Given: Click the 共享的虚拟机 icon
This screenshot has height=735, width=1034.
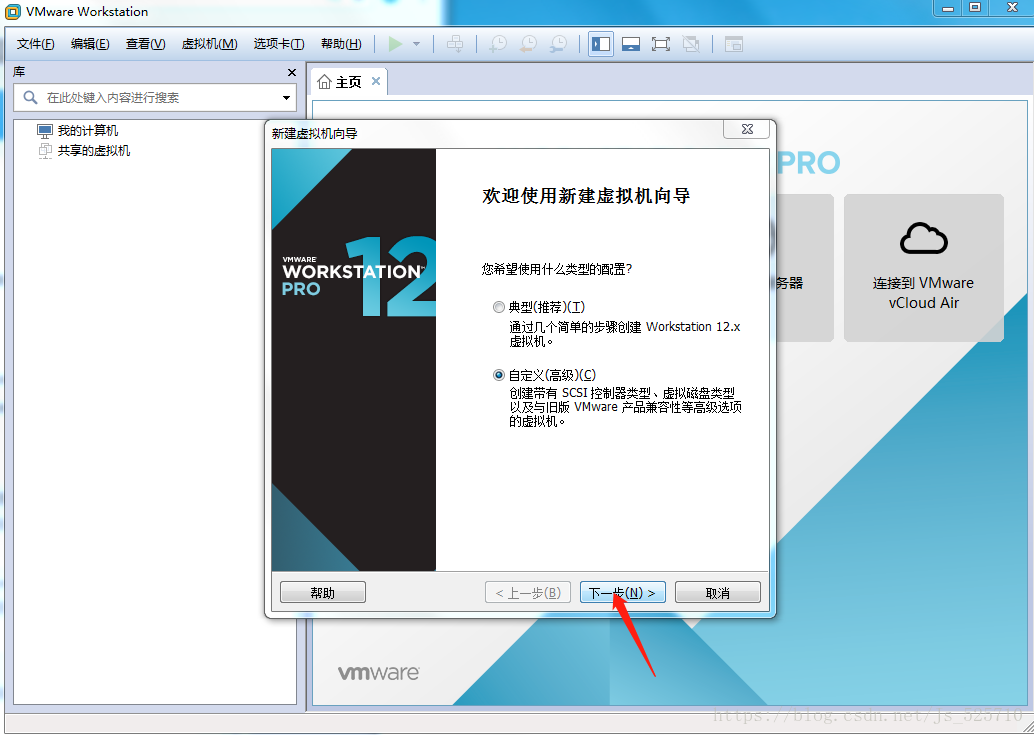Looking at the screenshot, I should click(x=45, y=150).
